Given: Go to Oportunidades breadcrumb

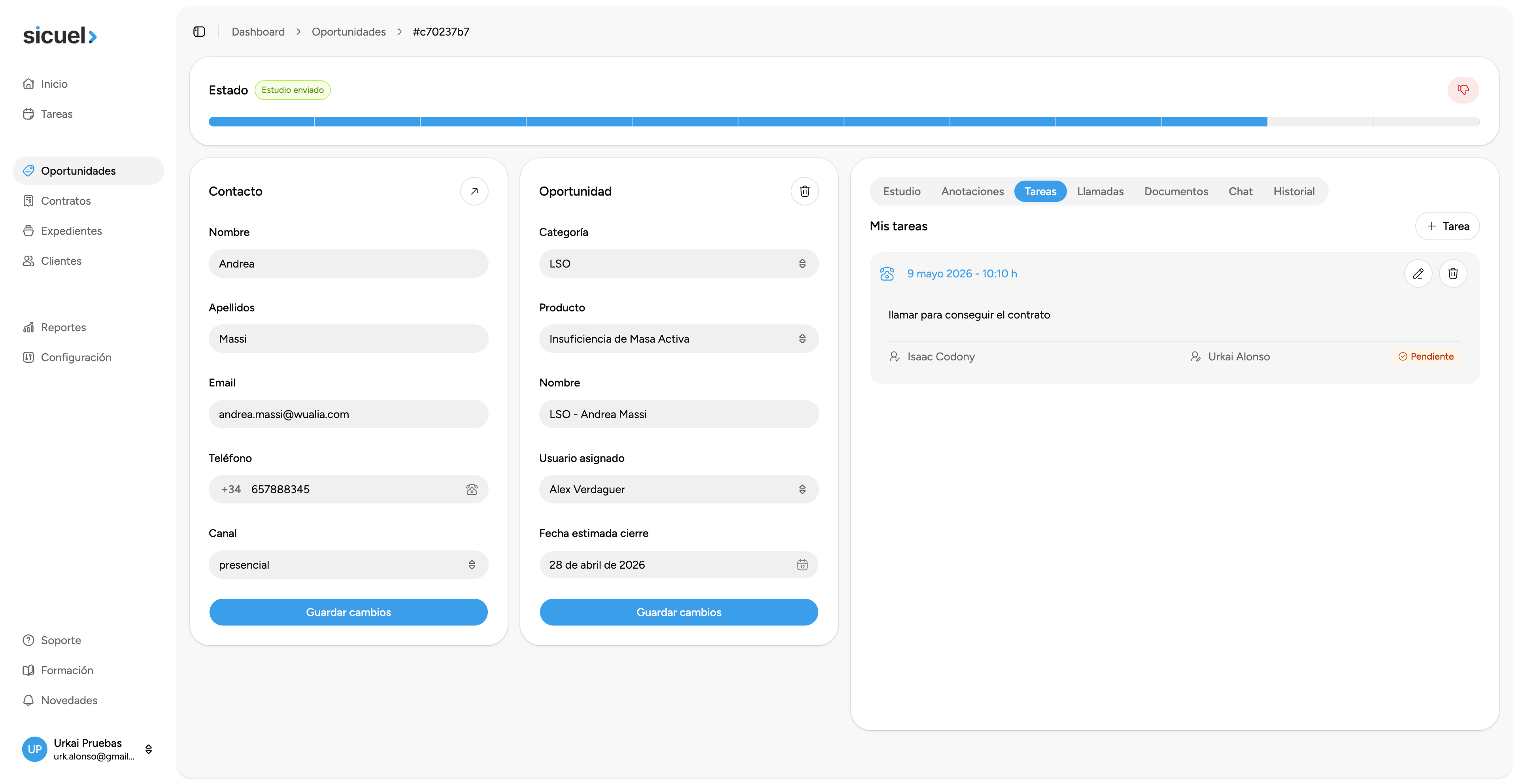Looking at the screenshot, I should tap(349, 32).
